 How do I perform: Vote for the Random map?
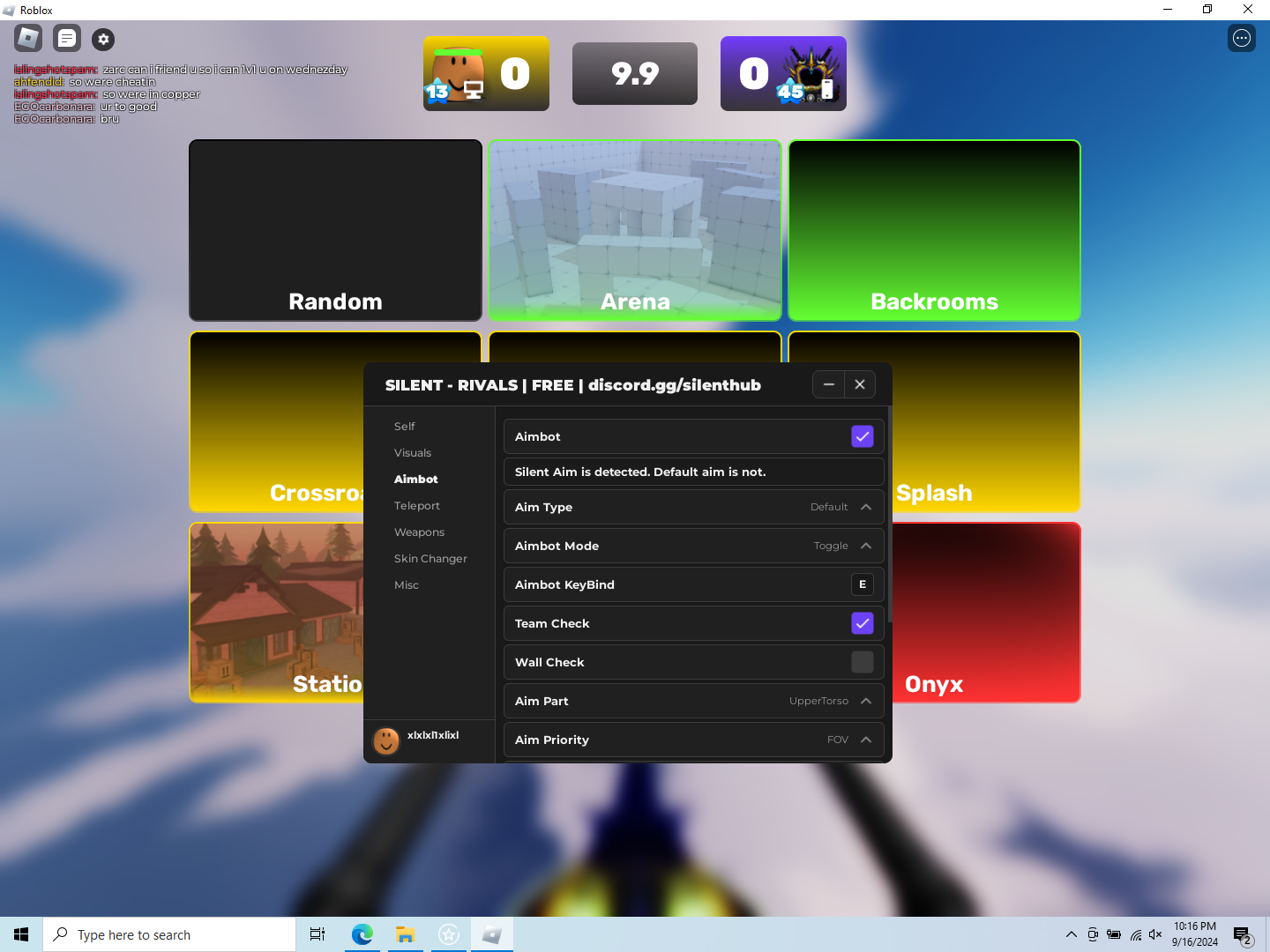pos(335,230)
